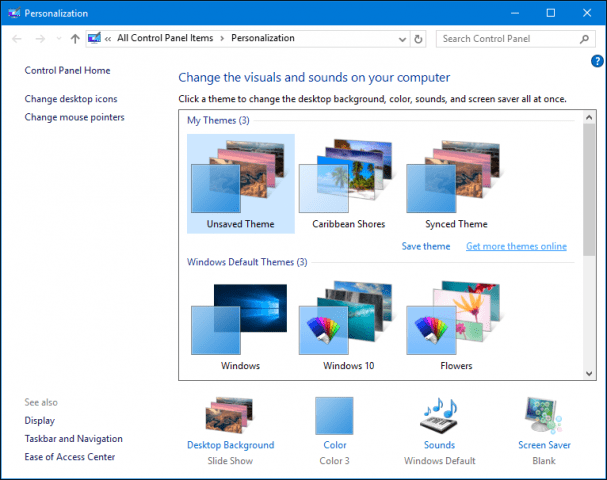Click the Windows Default sound scheme text
Image resolution: width=607 pixels, height=480 pixels.
tap(440, 461)
